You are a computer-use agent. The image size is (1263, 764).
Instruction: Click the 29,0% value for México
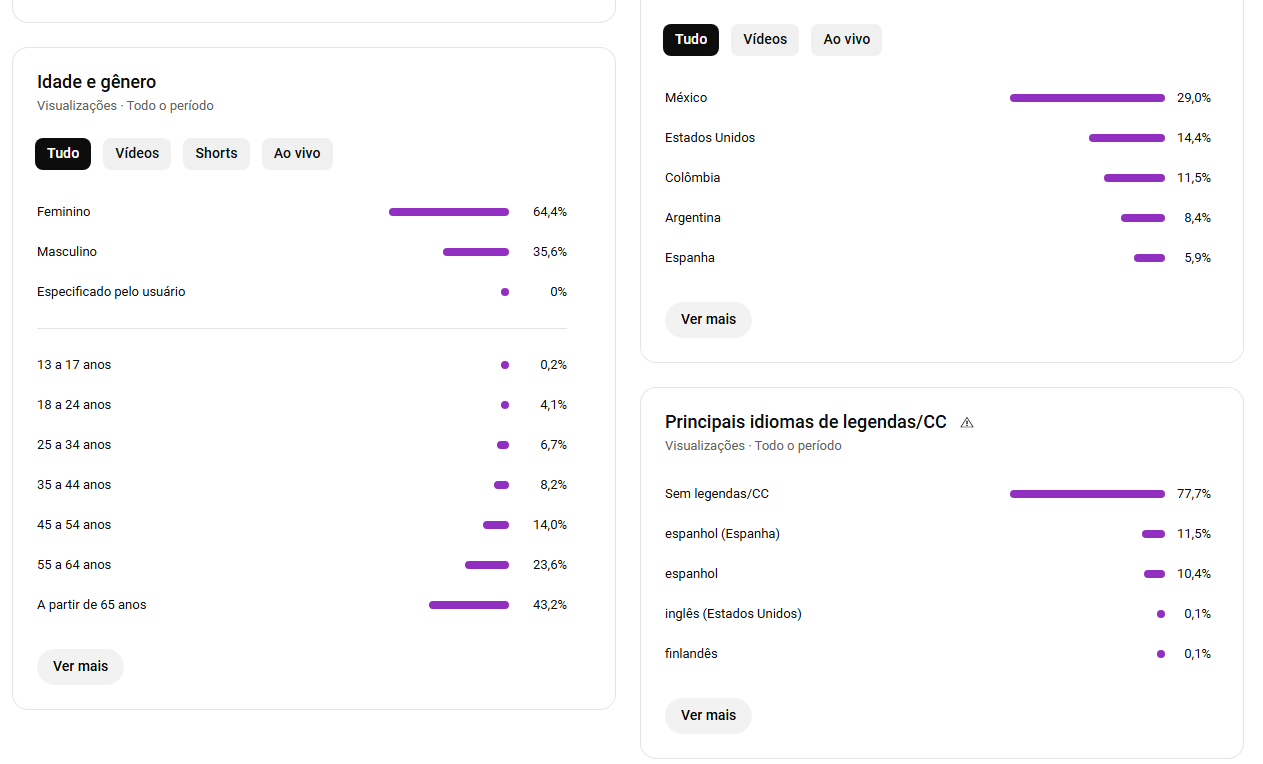point(1194,98)
